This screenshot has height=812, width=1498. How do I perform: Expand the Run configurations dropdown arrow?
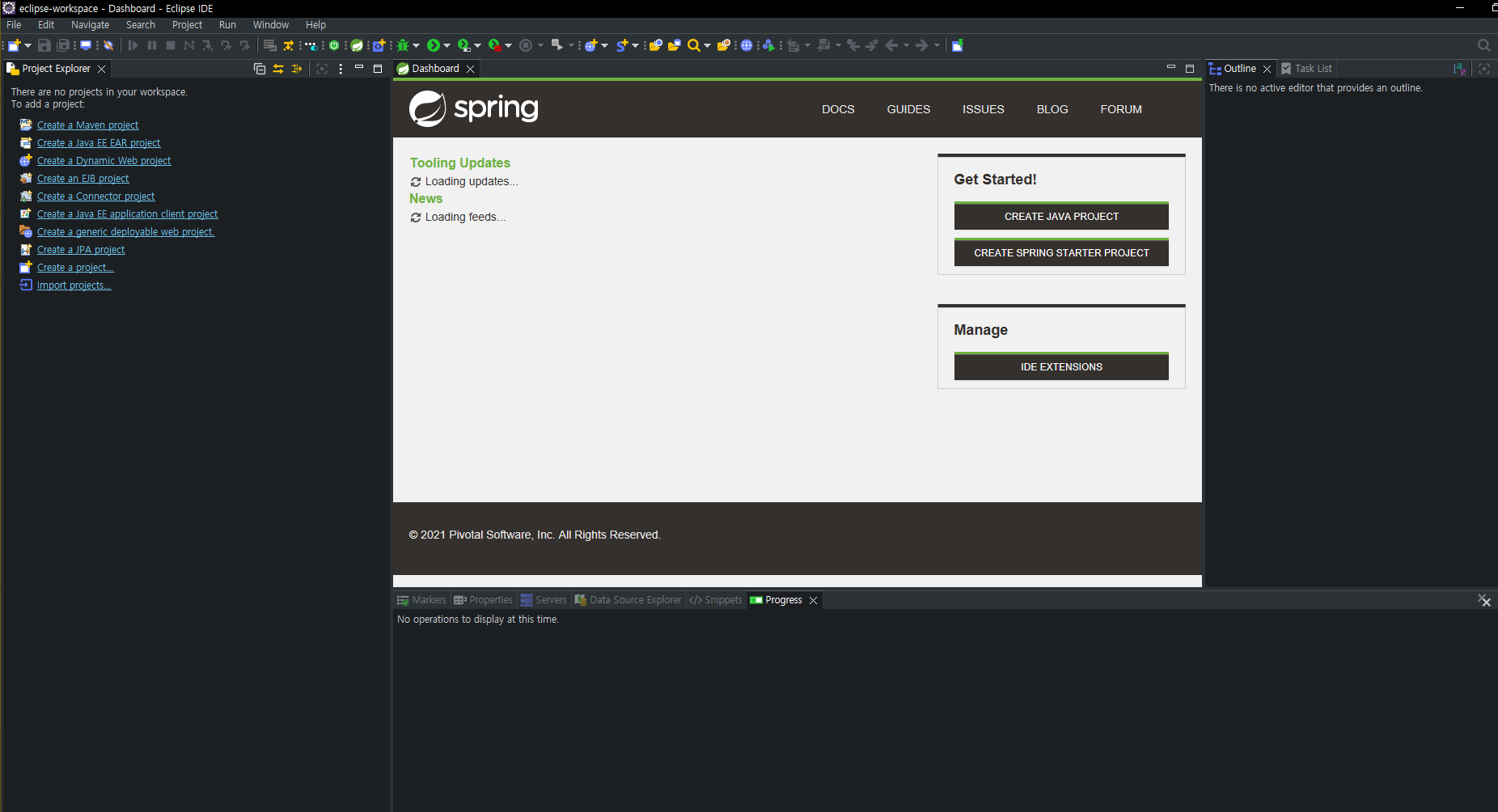(x=447, y=45)
